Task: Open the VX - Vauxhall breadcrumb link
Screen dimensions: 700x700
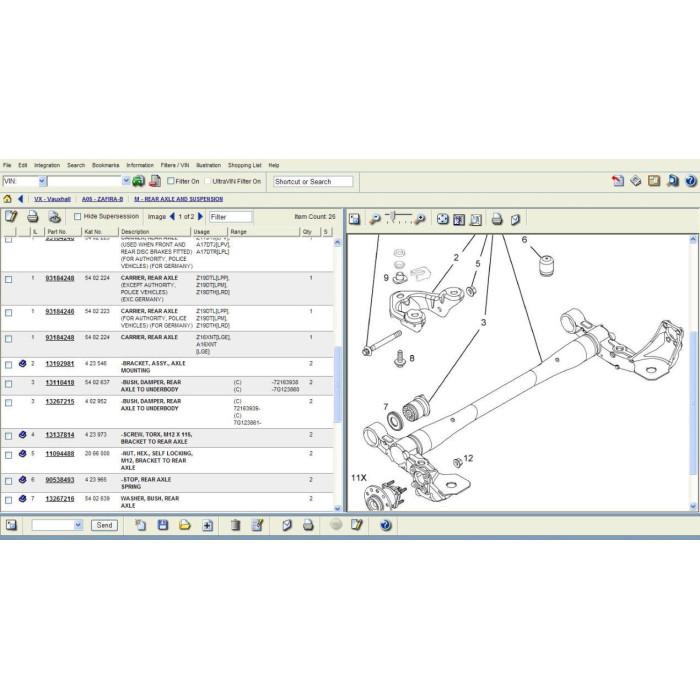Action: click(x=52, y=199)
